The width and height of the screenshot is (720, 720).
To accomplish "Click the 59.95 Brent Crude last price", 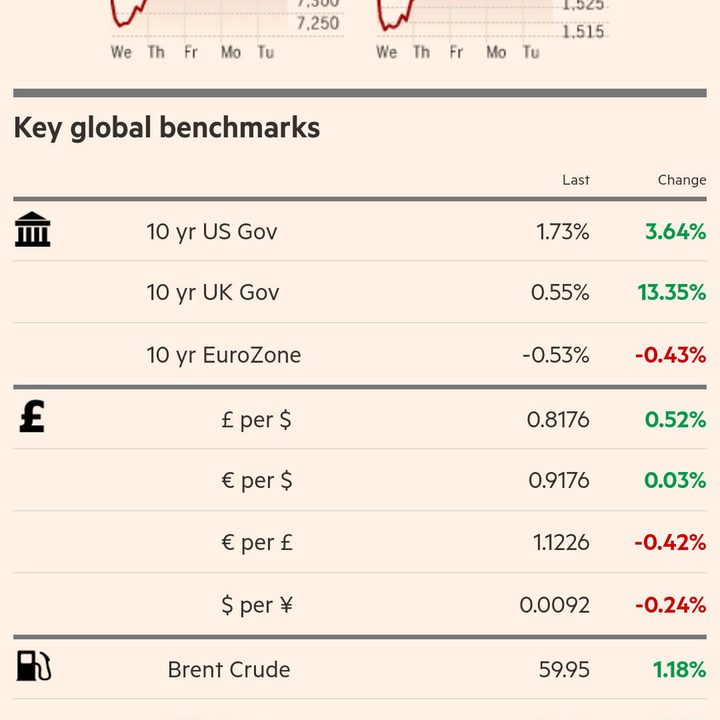I will 564,670.
